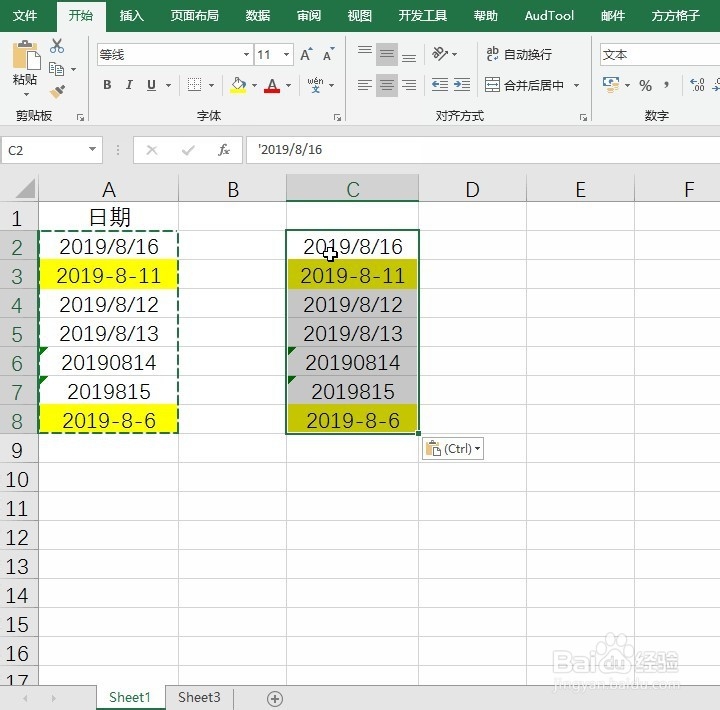Click the Paste clipboard icon
Image resolution: width=720 pixels, height=710 pixels.
(25, 56)
